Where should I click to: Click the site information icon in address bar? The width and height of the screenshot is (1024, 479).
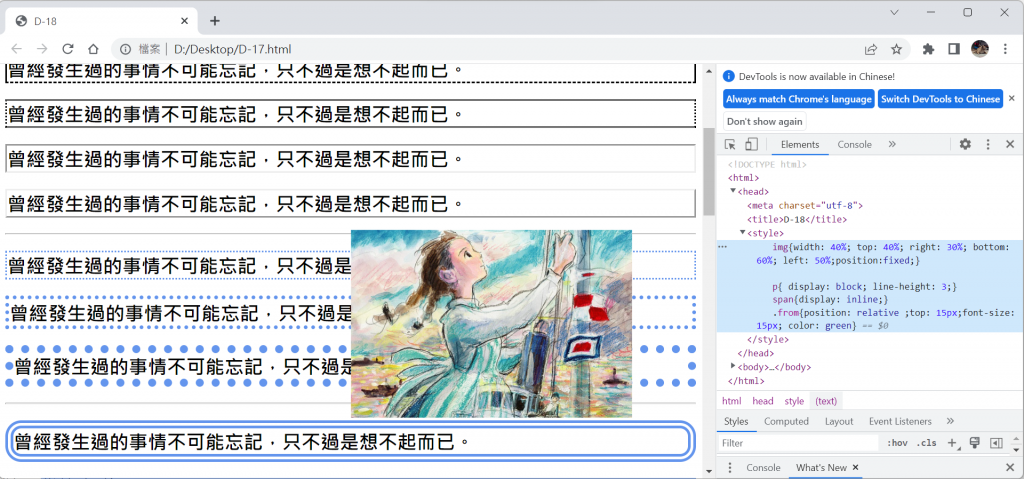point(125,49)
